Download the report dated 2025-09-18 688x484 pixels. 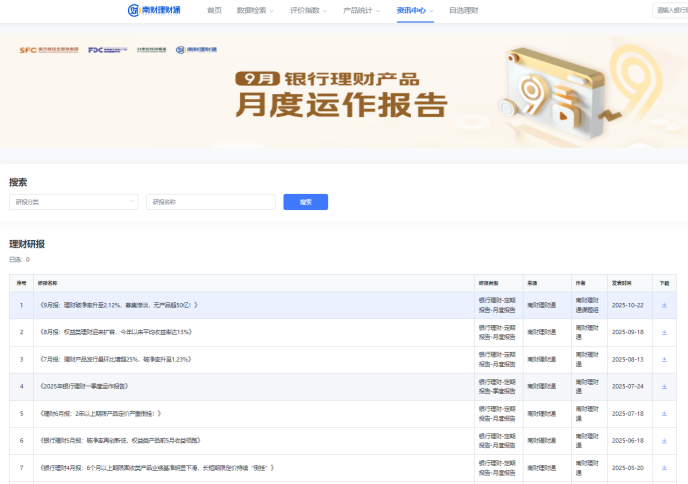click(x=664, y=332)
